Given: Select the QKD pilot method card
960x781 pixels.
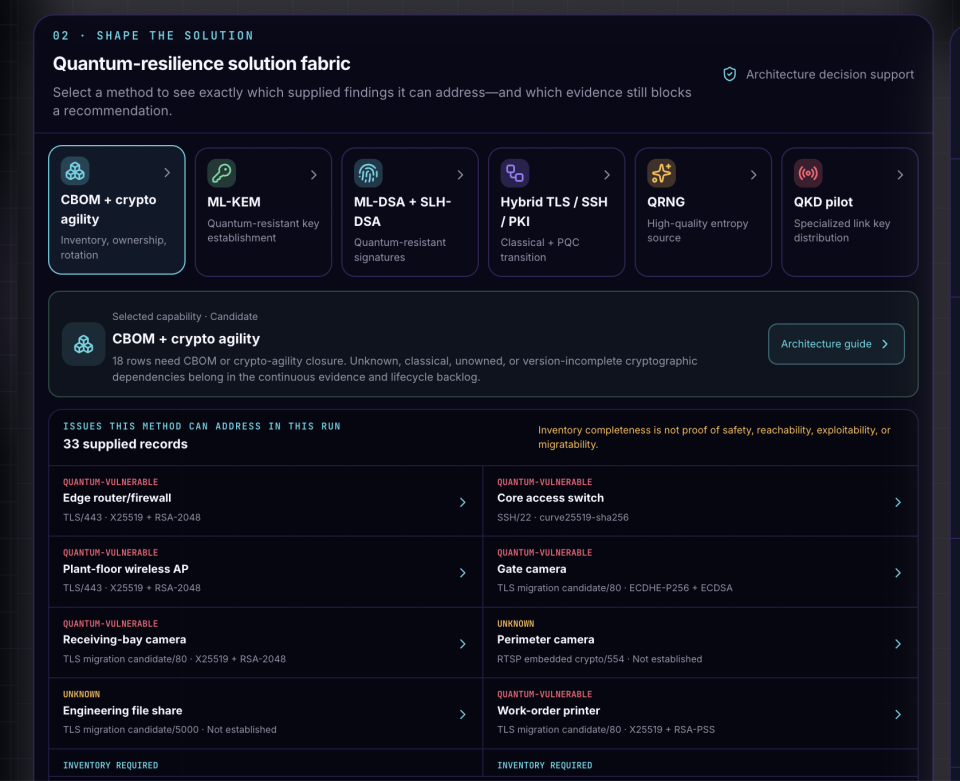Looking at the screenshot, I should point(850,212).
